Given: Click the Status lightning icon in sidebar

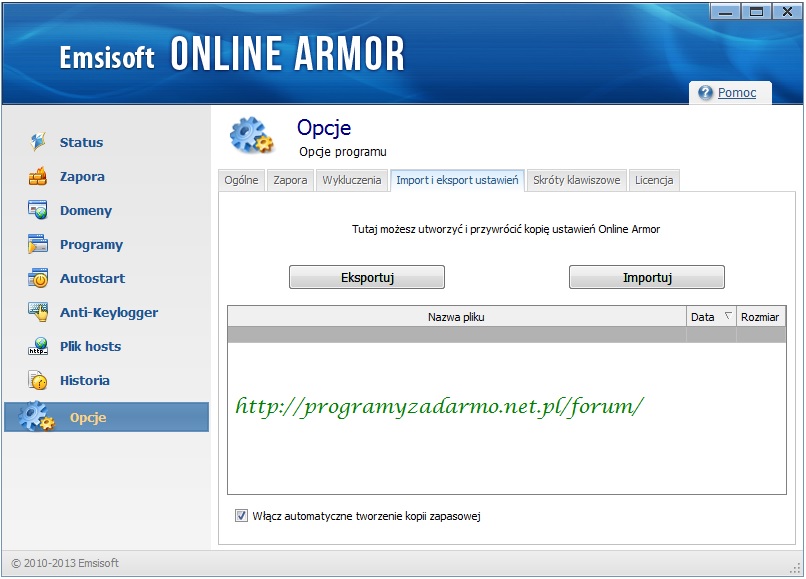Looking at the screenshot, I should point(38,142).
